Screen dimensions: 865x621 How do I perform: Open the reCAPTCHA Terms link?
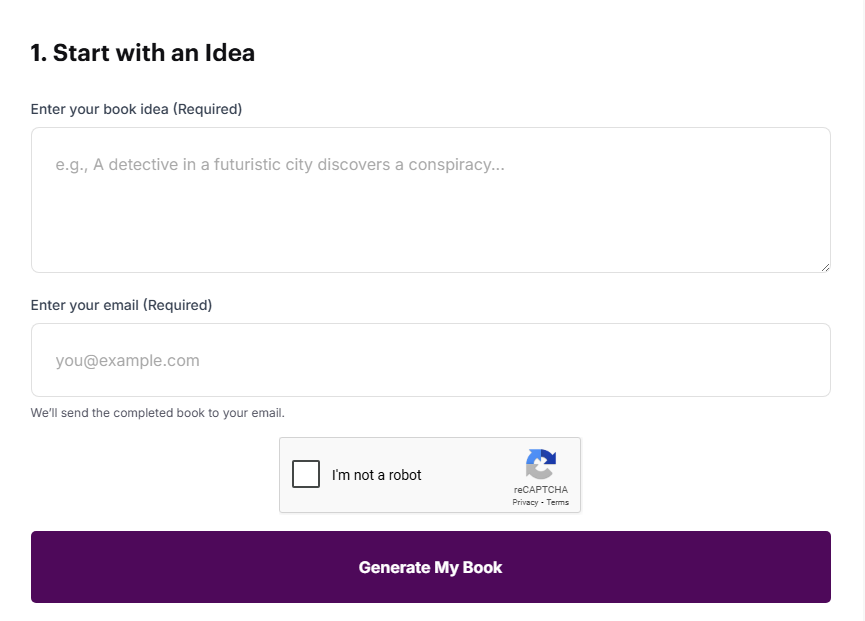(x=558, y=503)
